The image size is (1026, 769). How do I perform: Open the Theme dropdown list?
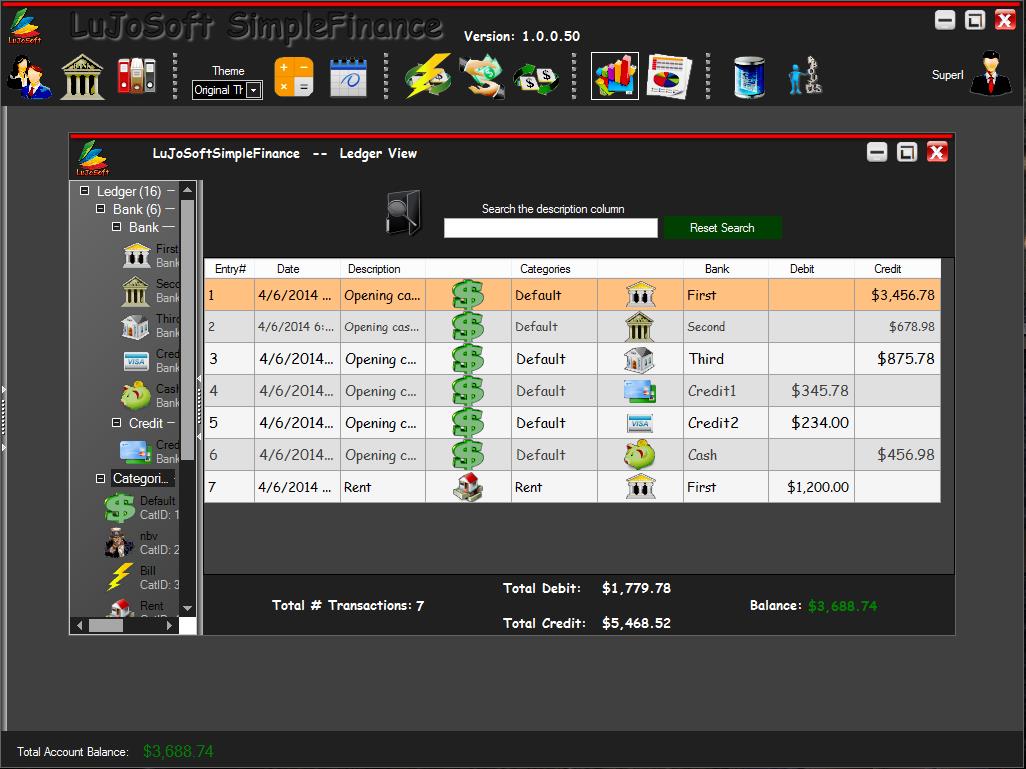point(254,90)
